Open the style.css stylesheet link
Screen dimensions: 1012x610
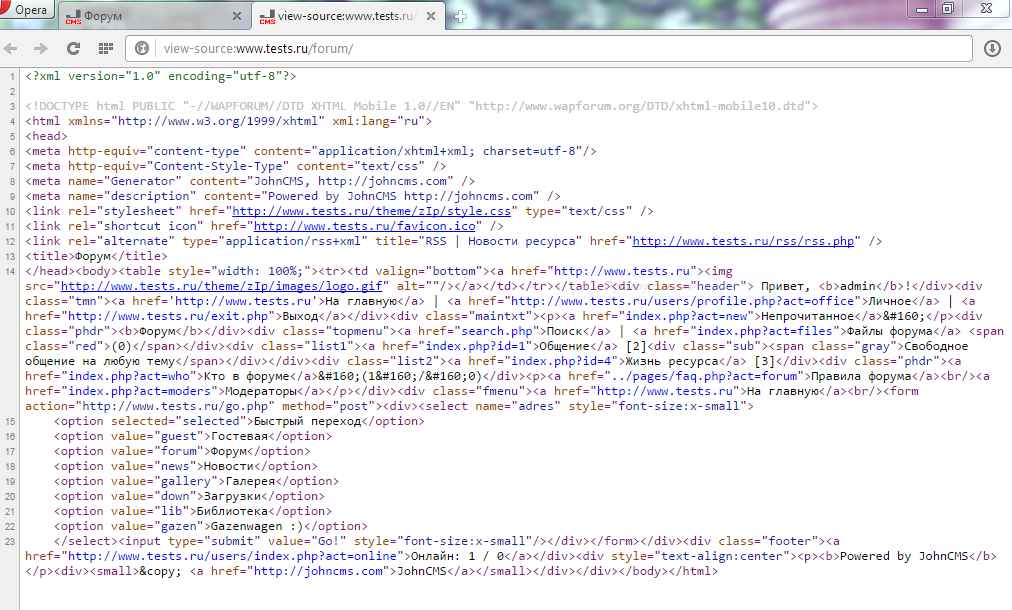click(371, 211)
